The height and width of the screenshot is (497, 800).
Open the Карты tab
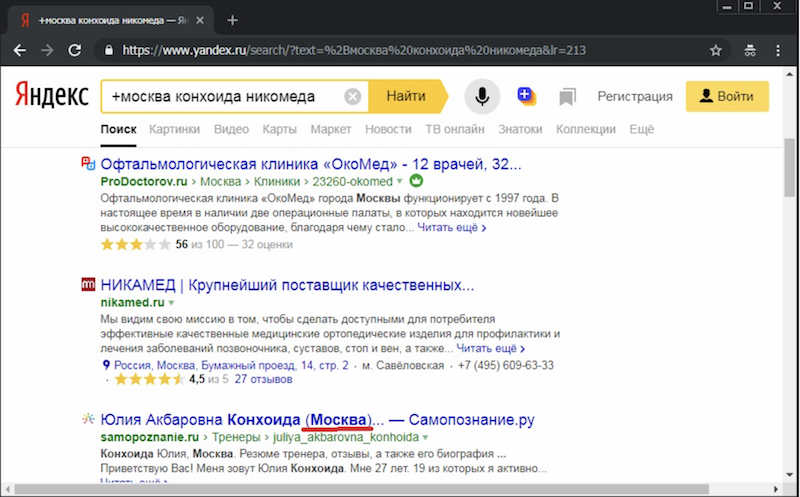tap(280, 129)
